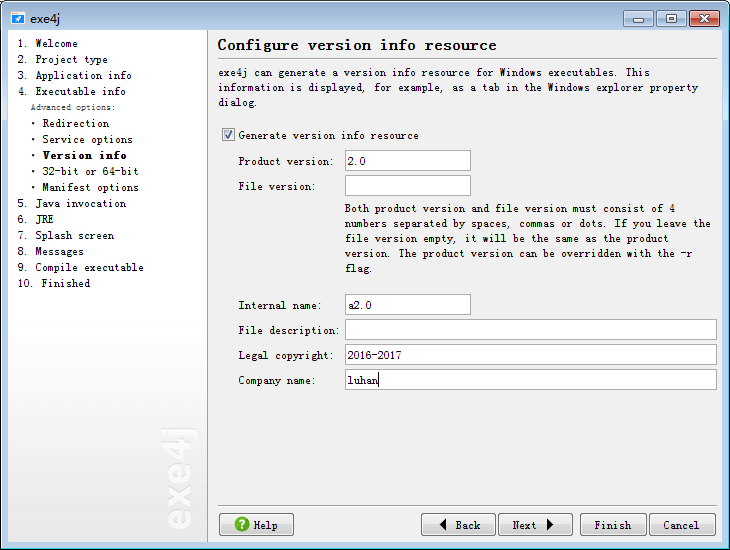730x550 pixels.
Task: Proceed with the Next arrow button
Action: (x=534, y=525)
